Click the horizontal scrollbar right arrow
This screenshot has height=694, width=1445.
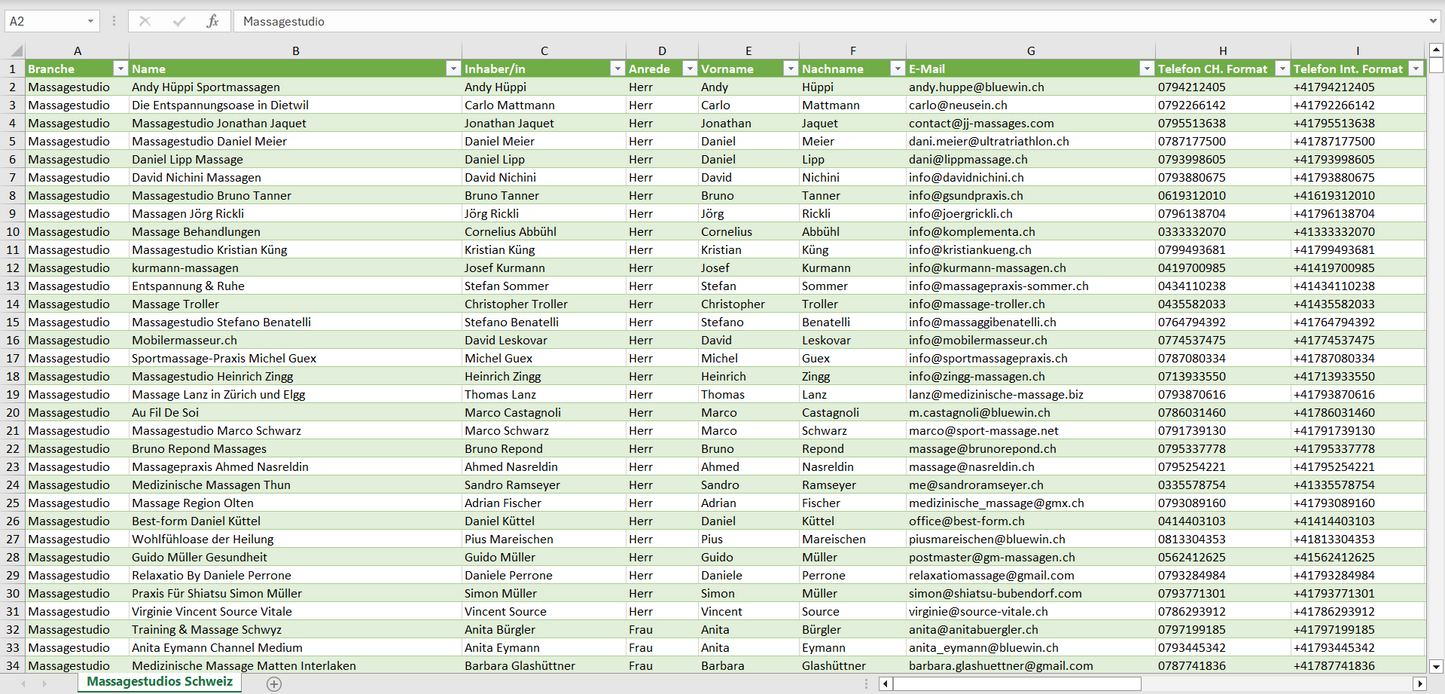tap(1419, 684)
